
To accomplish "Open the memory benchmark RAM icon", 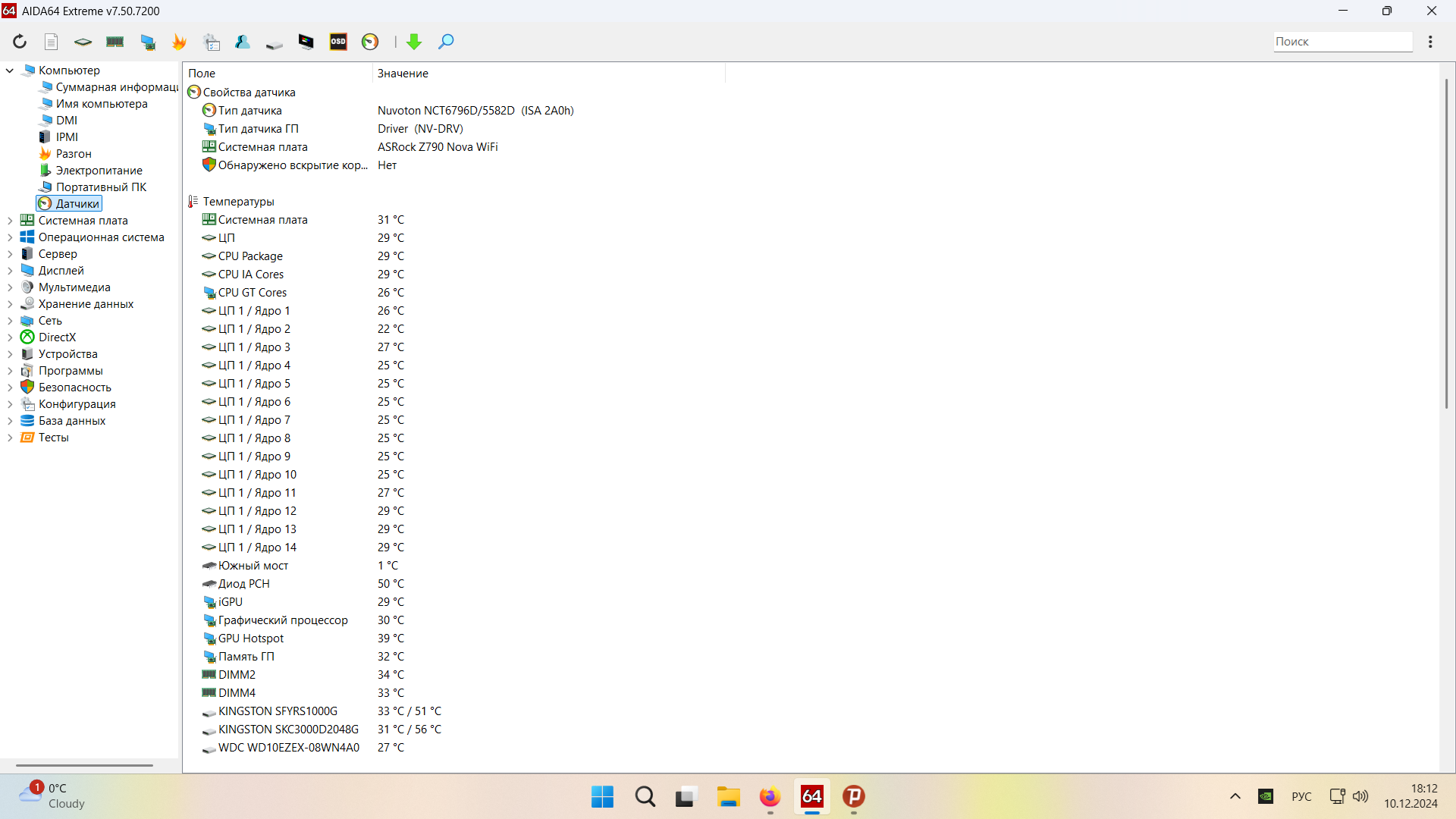I will pos(115,42).
